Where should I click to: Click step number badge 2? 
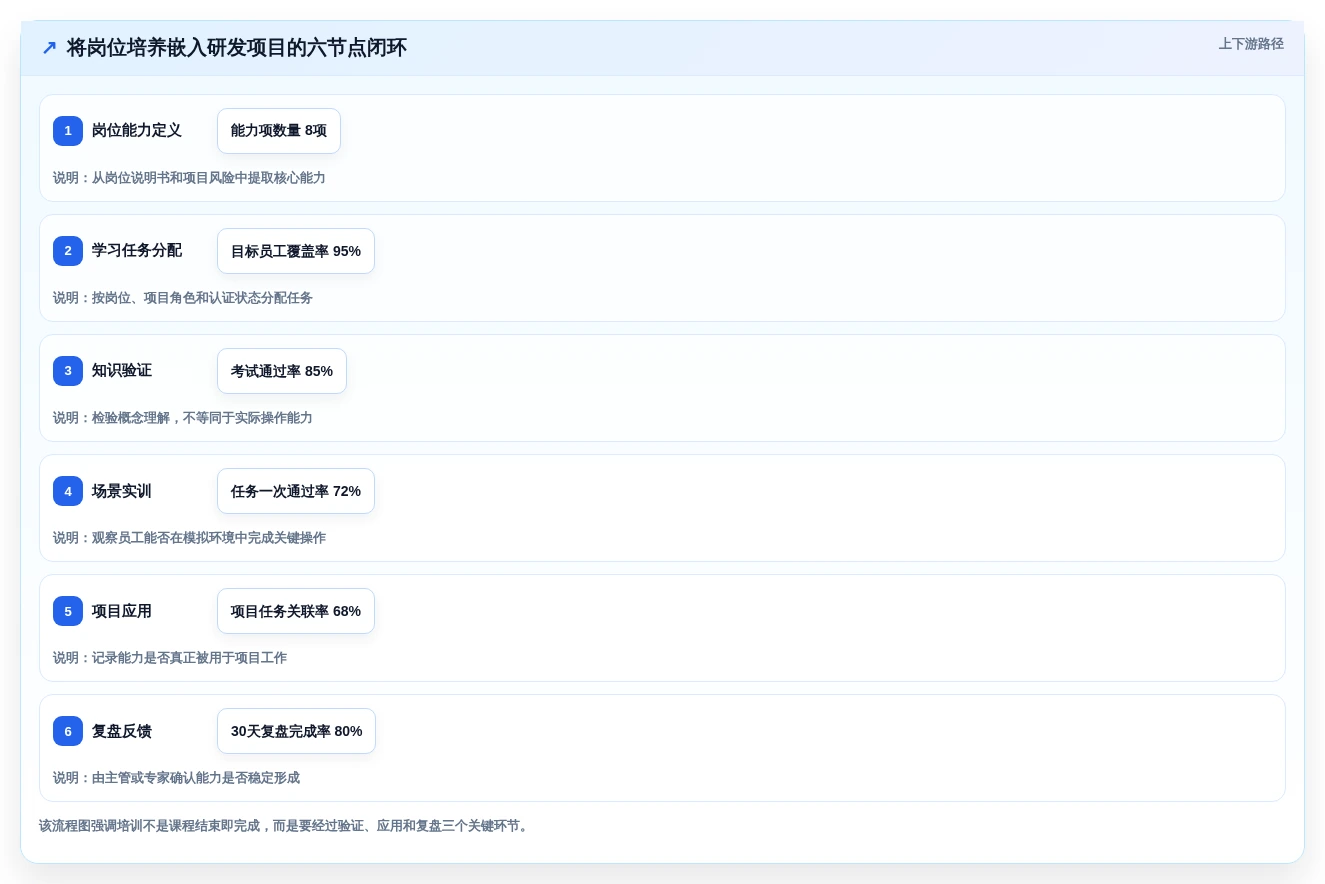(68, 251)
